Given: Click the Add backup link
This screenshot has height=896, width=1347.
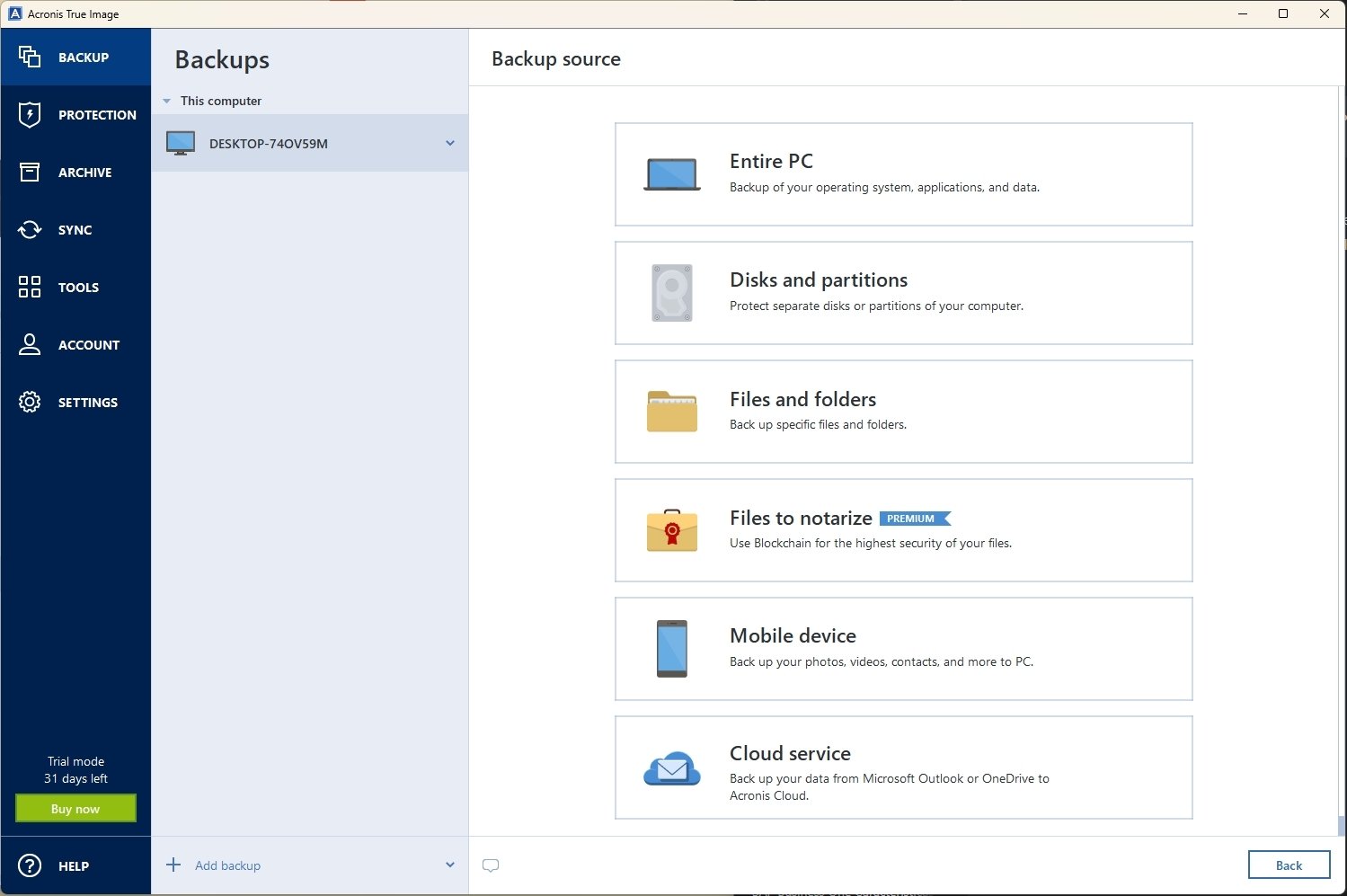Looking at the screenshot, I should (x=227, y=865).
